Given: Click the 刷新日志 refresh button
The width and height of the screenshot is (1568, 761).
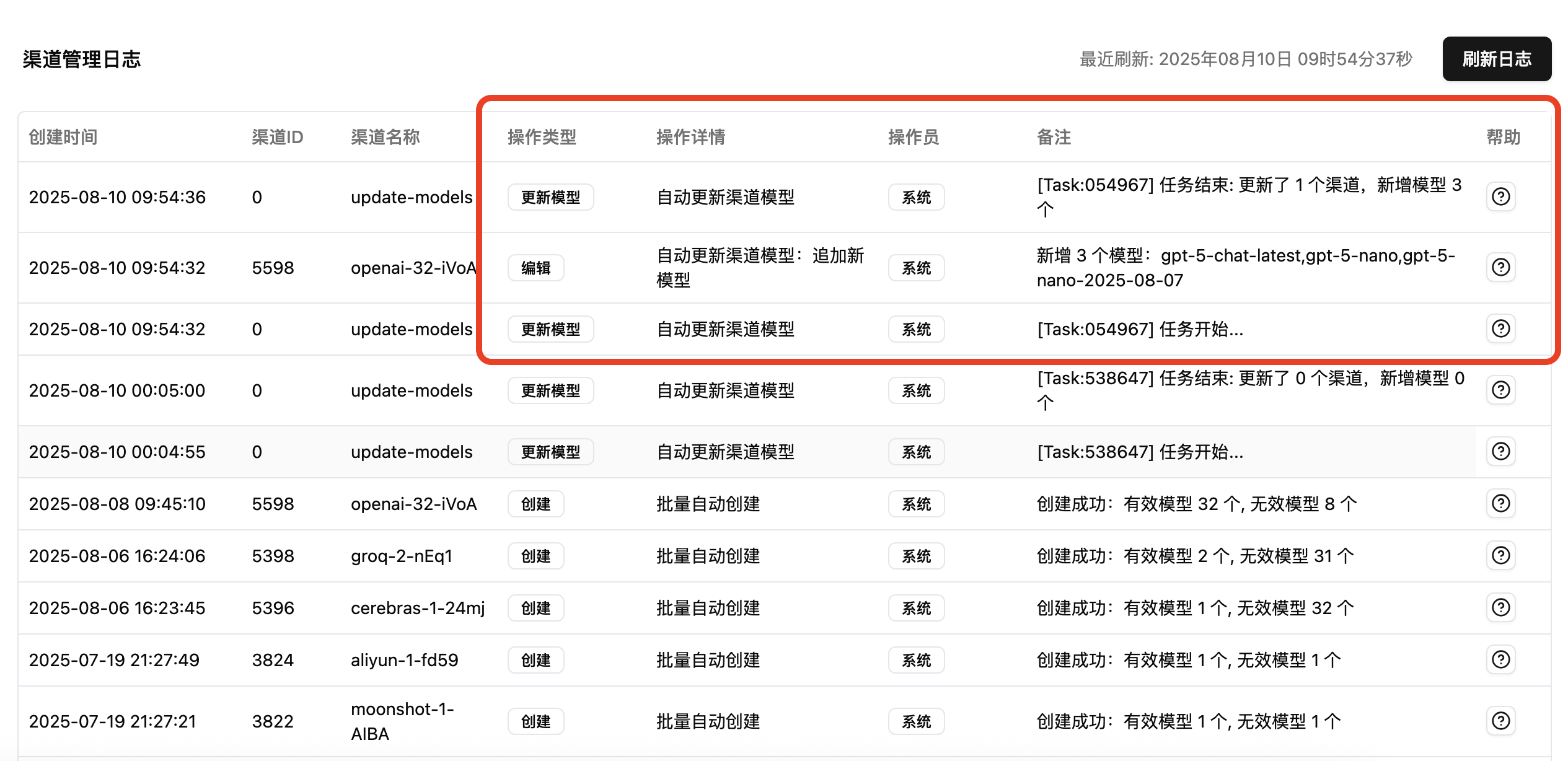Looking at the screenshot, I should click(x=1496, y=59).
